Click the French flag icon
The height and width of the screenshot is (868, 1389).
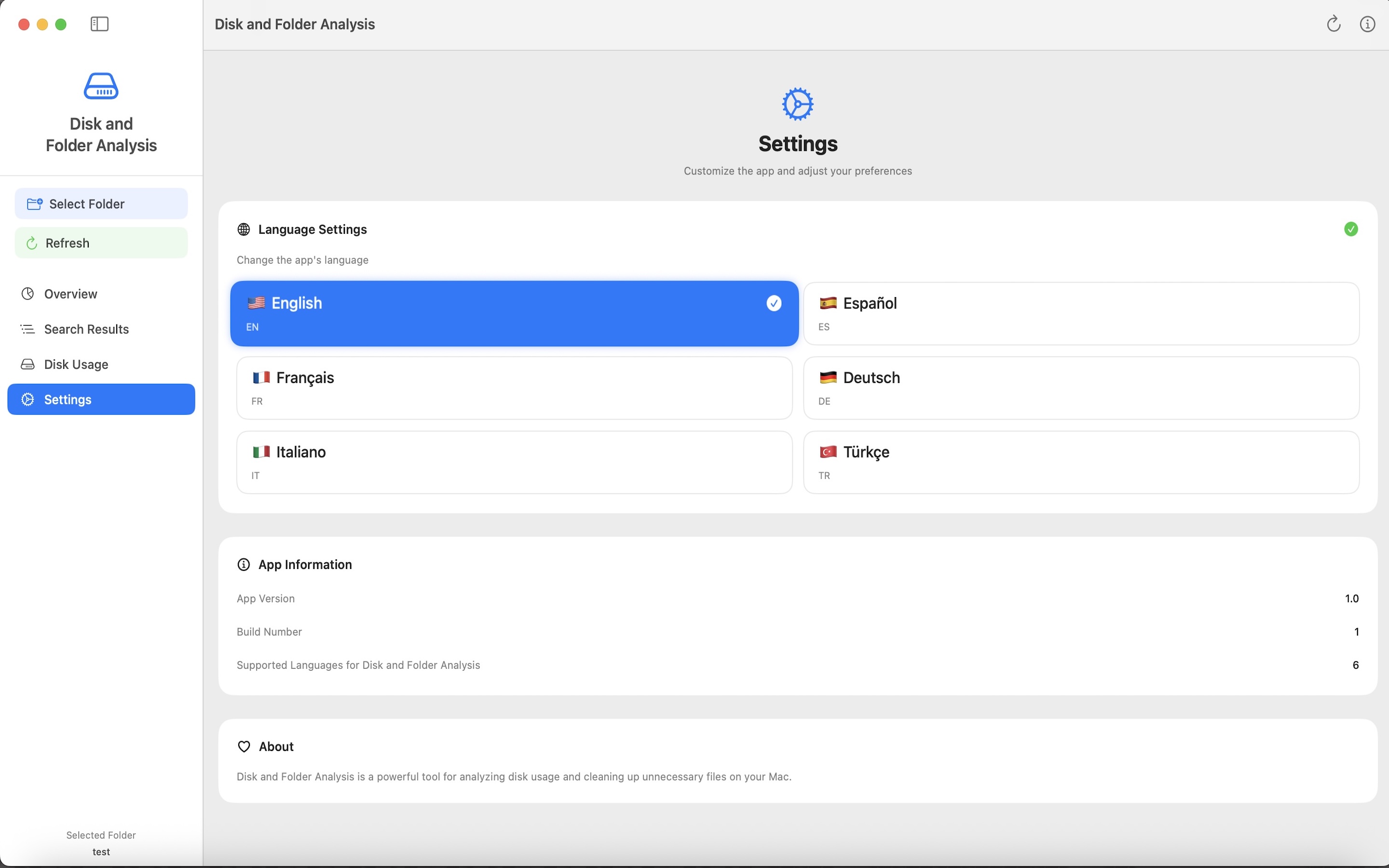[261, 378]
